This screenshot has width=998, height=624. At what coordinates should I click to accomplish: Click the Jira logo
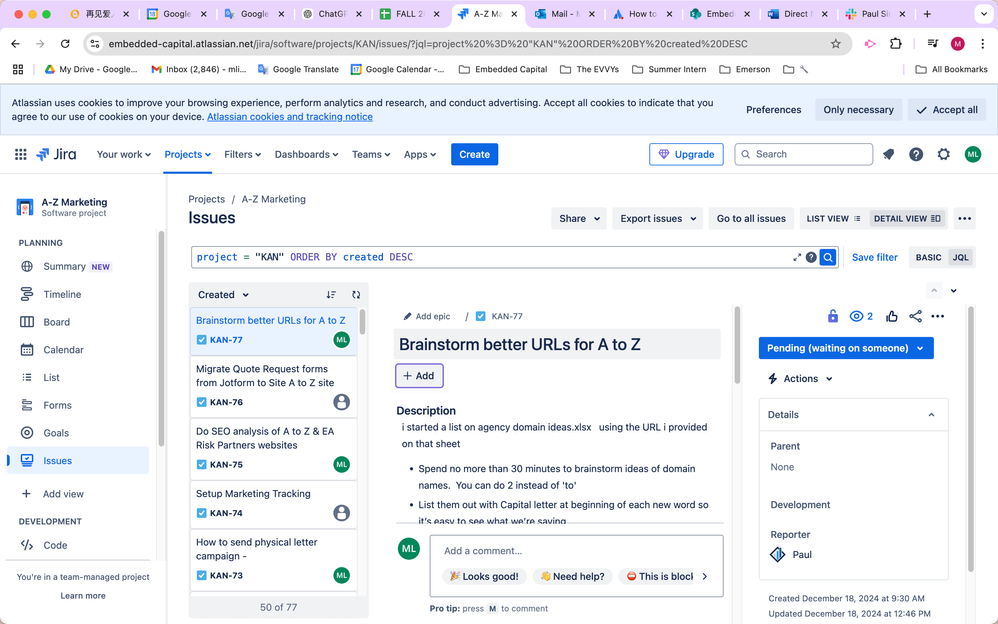pos(56,154)
